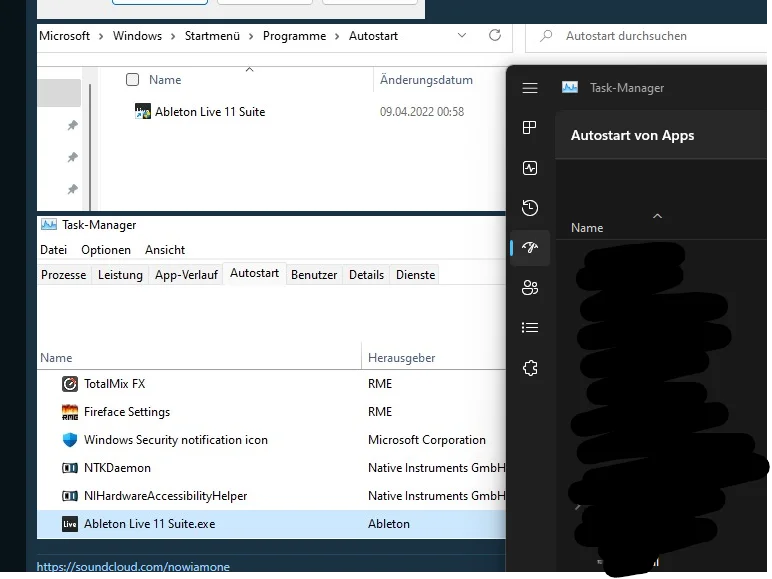Image resolution: width=772 pixels, height=579 pixels.
Task: Click the third pin icon in Explorer navigation pane
Action: click(72, 190)
